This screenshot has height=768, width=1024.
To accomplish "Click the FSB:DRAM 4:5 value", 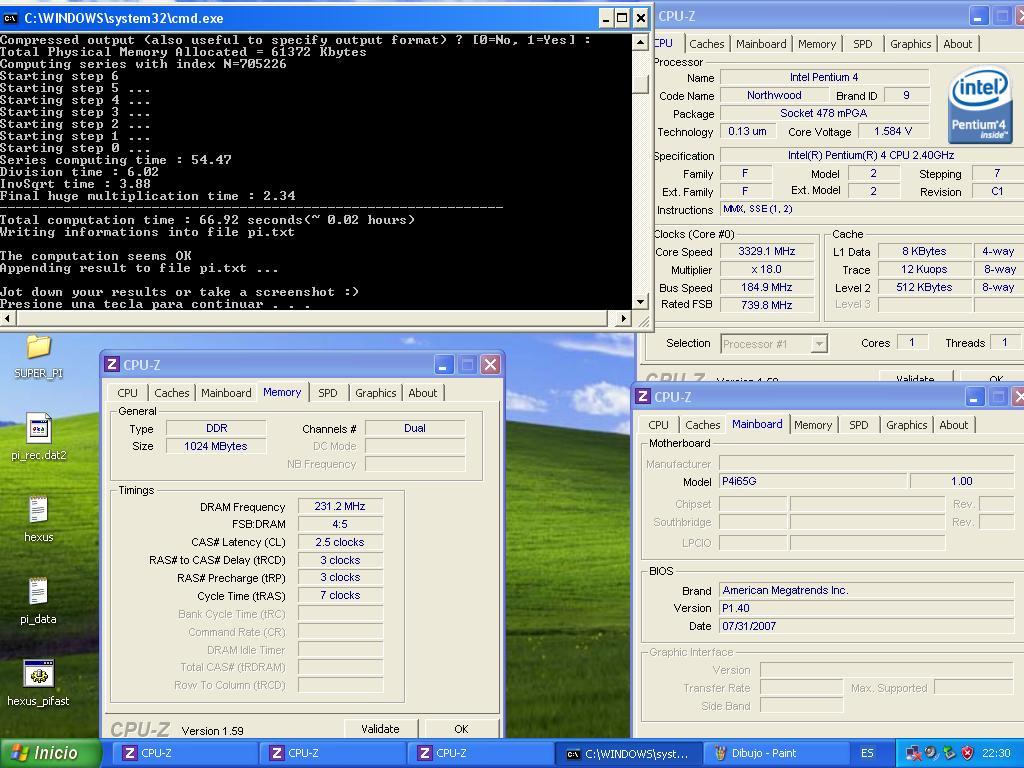I will 340,524.
